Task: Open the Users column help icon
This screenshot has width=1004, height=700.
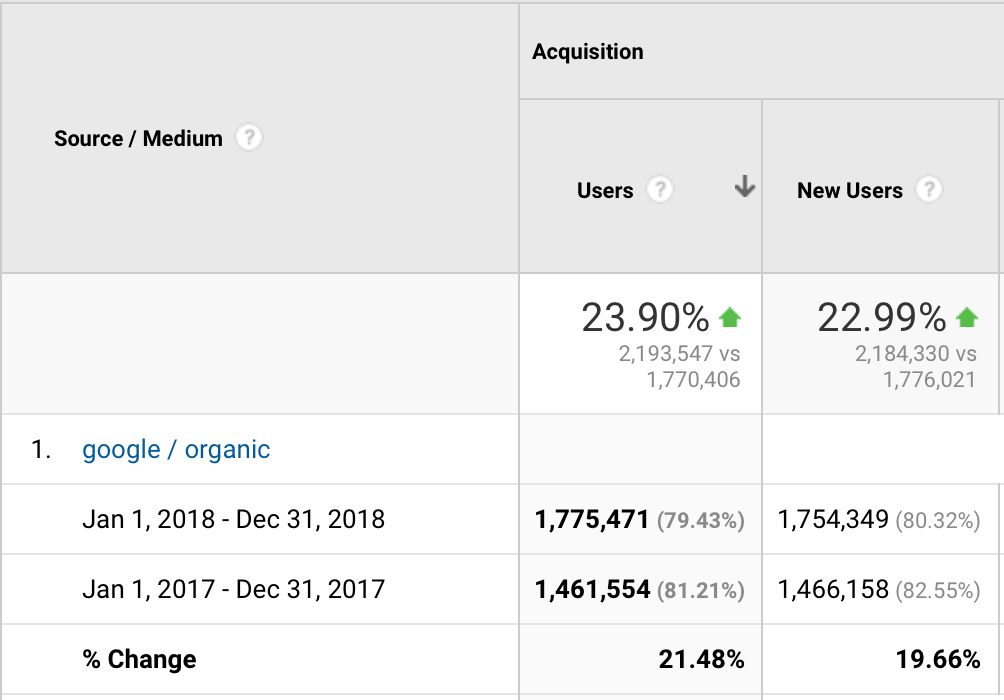Action: coord(659,190)
